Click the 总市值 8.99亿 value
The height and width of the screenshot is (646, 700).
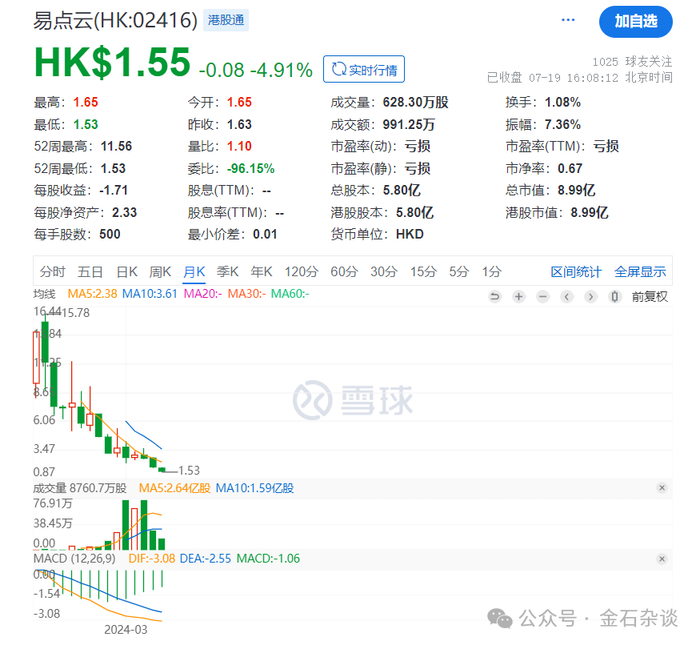coord(576,190)
